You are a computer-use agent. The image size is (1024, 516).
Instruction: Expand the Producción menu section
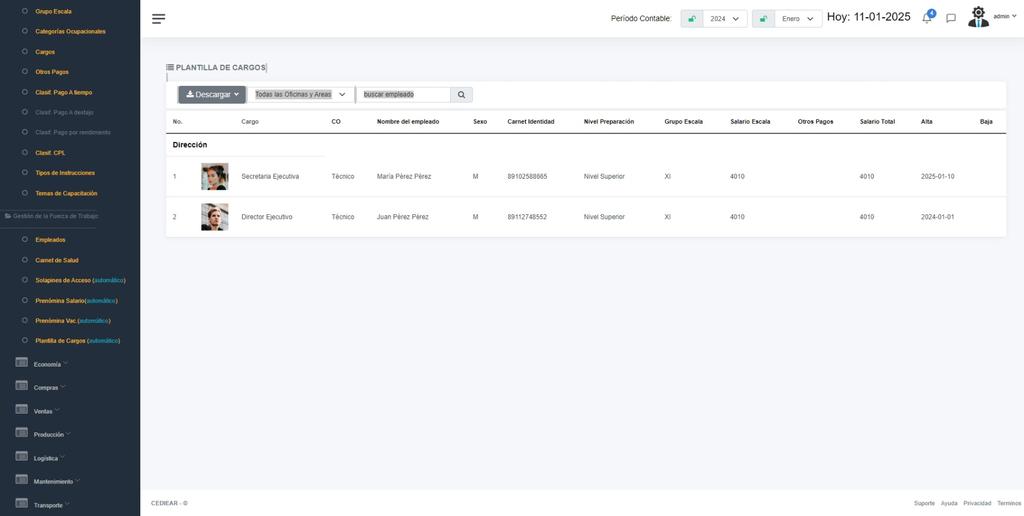click(52, 434)
